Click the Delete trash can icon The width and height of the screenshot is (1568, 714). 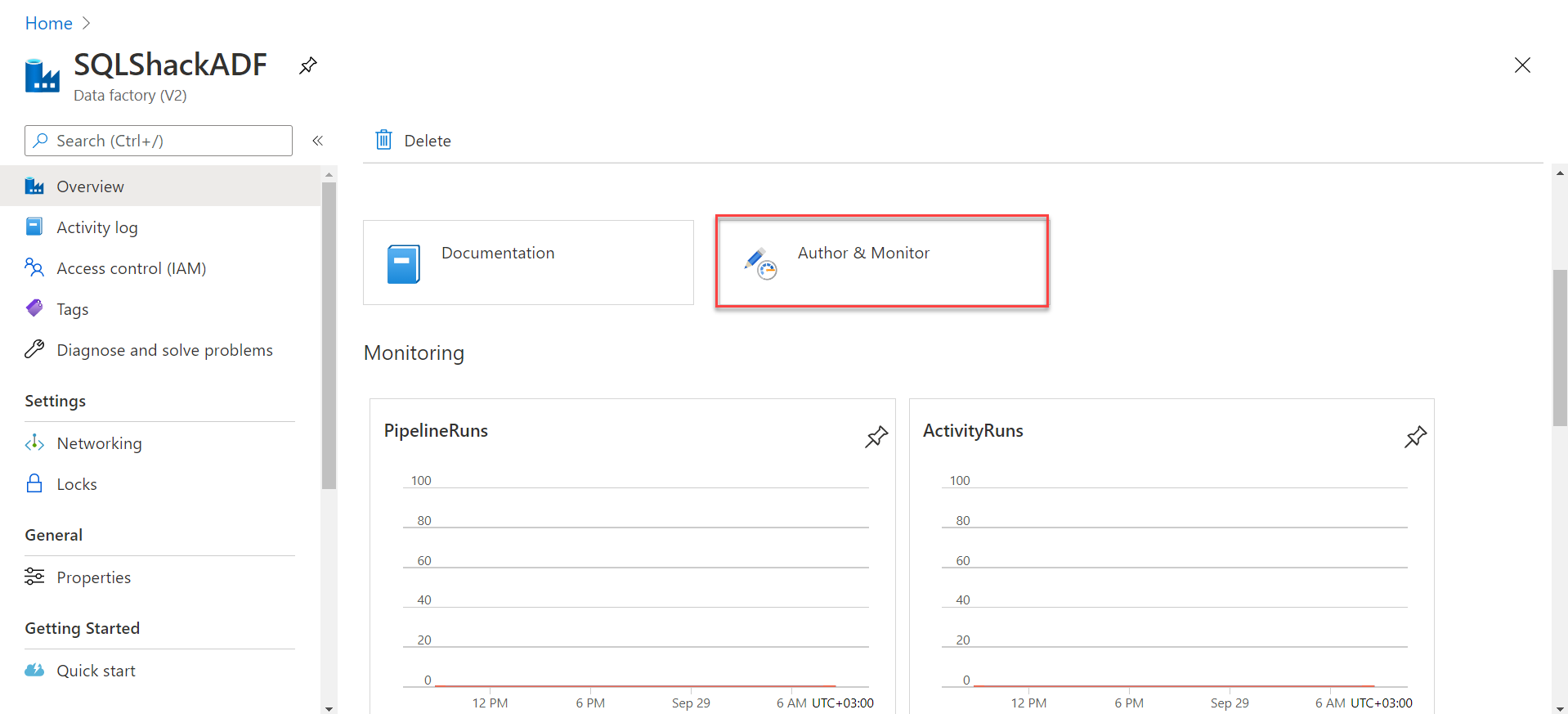coord(383,140)
